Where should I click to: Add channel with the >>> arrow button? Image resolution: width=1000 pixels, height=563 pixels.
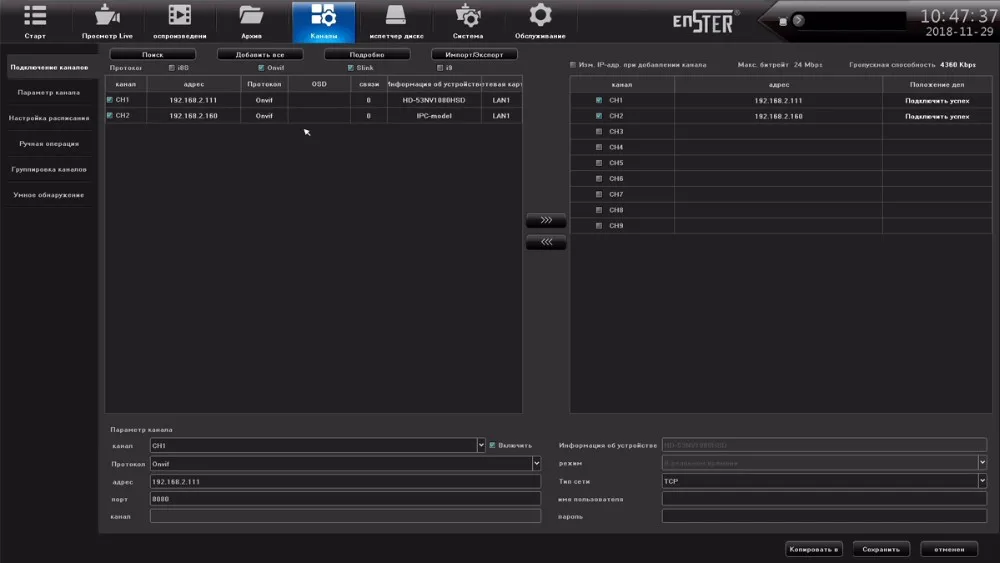(x=546, y=220)
